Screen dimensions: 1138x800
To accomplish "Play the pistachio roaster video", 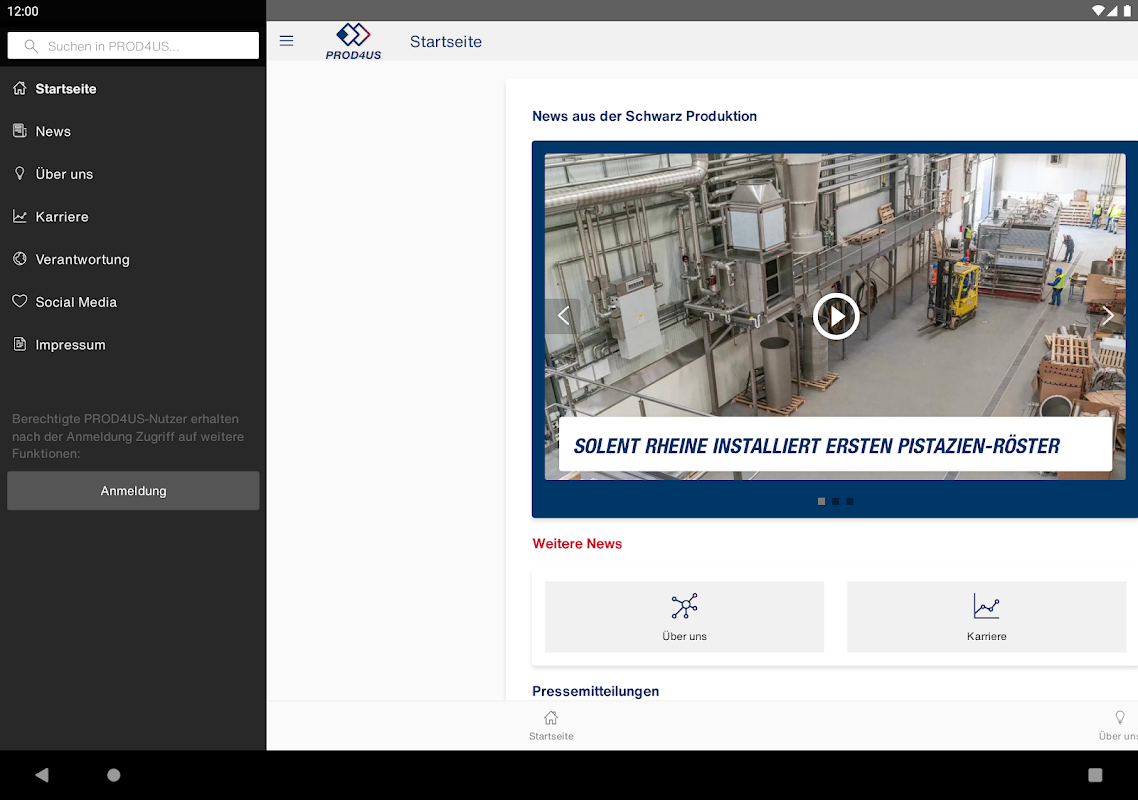I will pos(835,316).
